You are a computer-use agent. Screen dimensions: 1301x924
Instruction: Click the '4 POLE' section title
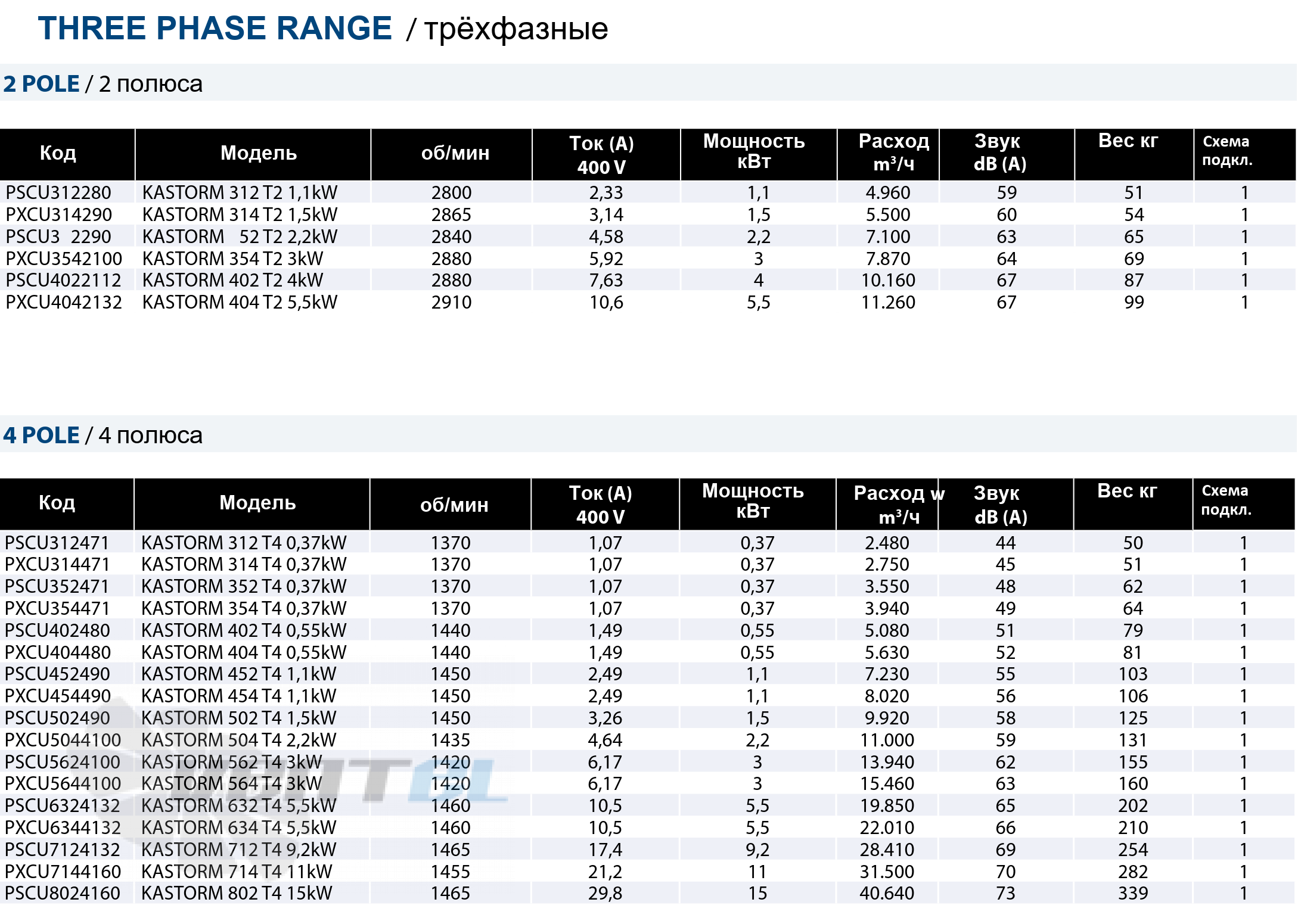point(41,435)
